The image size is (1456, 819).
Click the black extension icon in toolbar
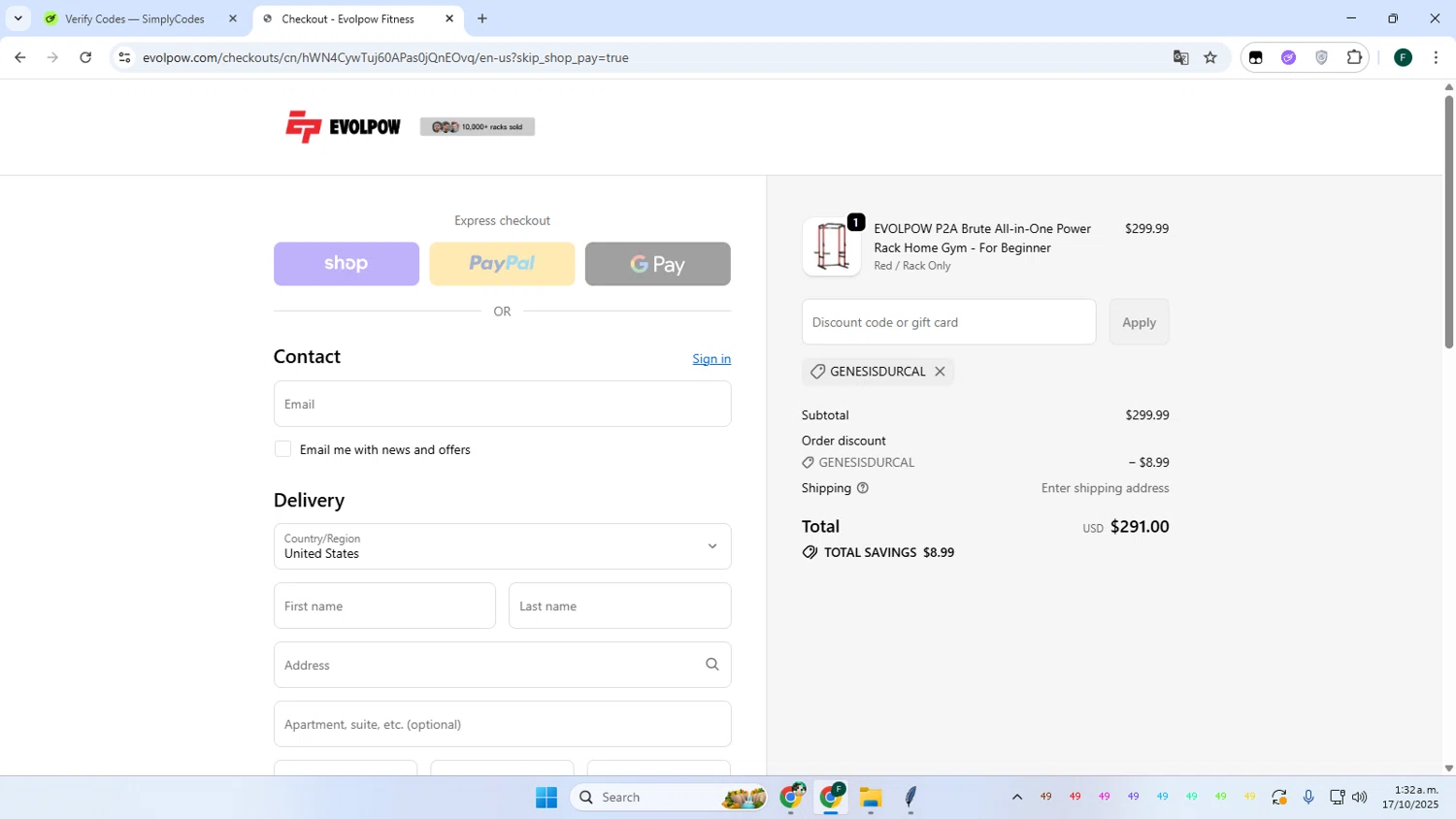tap(1256, 57)
